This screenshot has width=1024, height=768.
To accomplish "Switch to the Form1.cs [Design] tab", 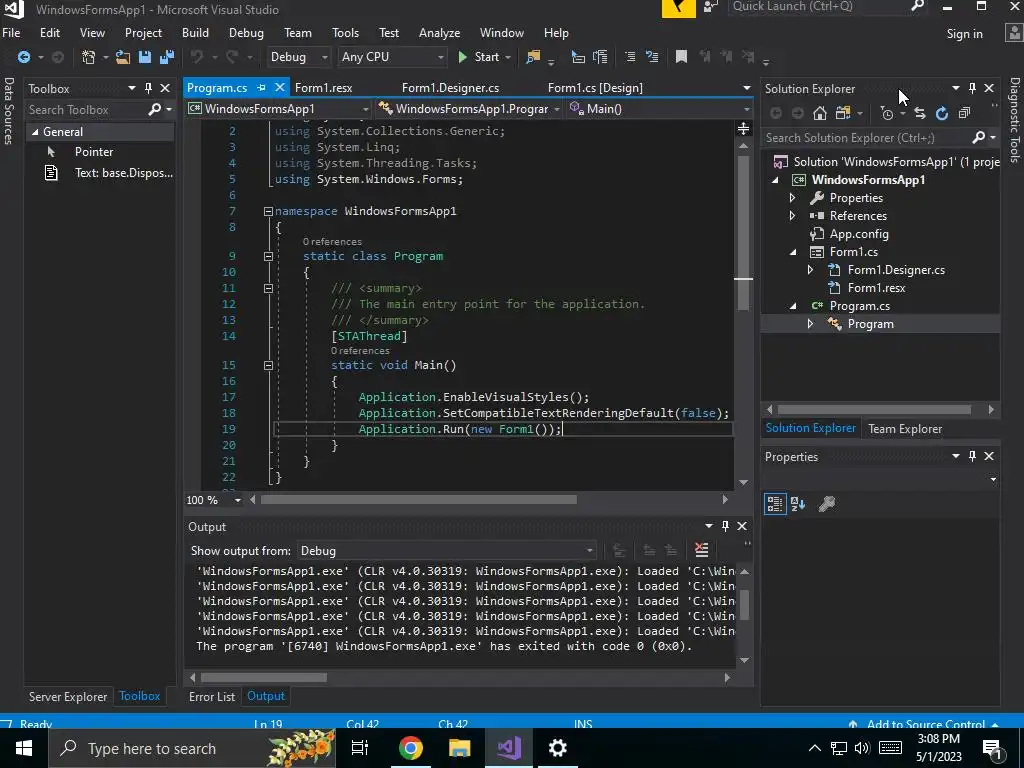I will (595, 88).
